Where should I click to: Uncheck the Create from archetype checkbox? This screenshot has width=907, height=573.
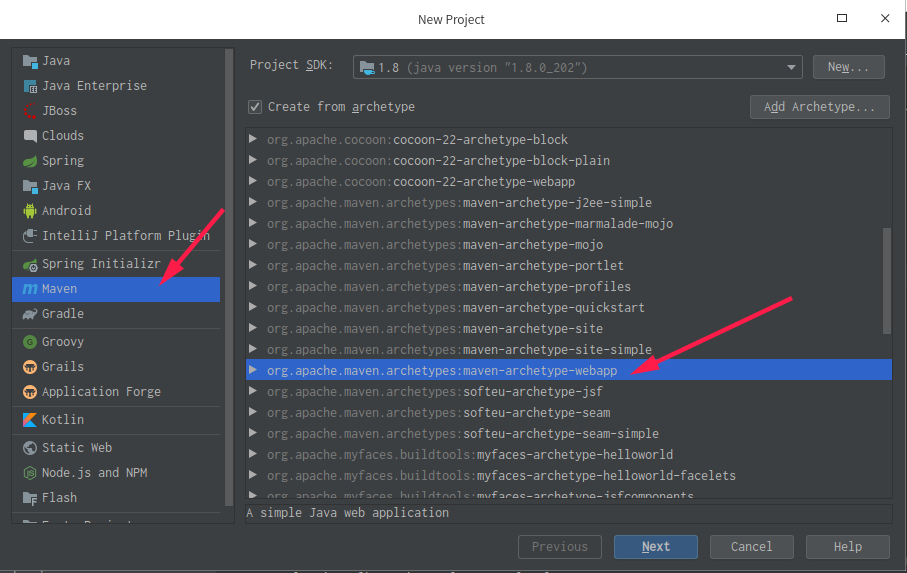tap(256, 107)
